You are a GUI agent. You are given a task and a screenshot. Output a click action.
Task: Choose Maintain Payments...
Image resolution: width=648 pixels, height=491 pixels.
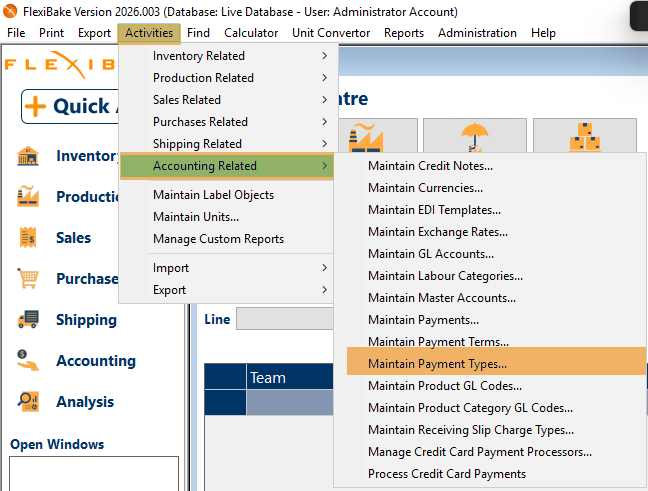pyautogui.click(x=490, y=319)
